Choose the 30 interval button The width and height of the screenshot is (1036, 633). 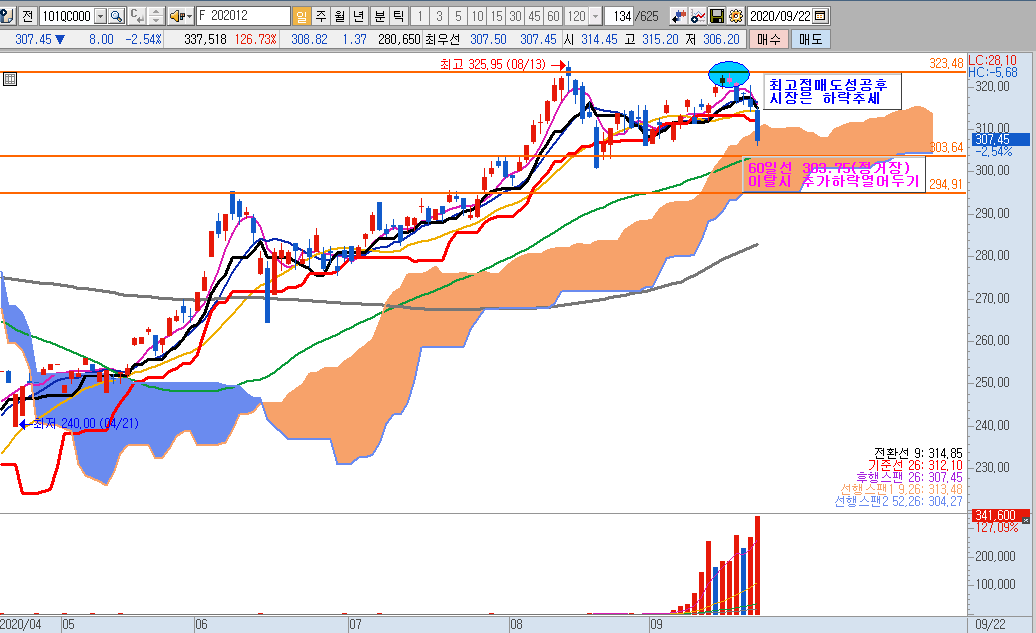tap(516, 16)
